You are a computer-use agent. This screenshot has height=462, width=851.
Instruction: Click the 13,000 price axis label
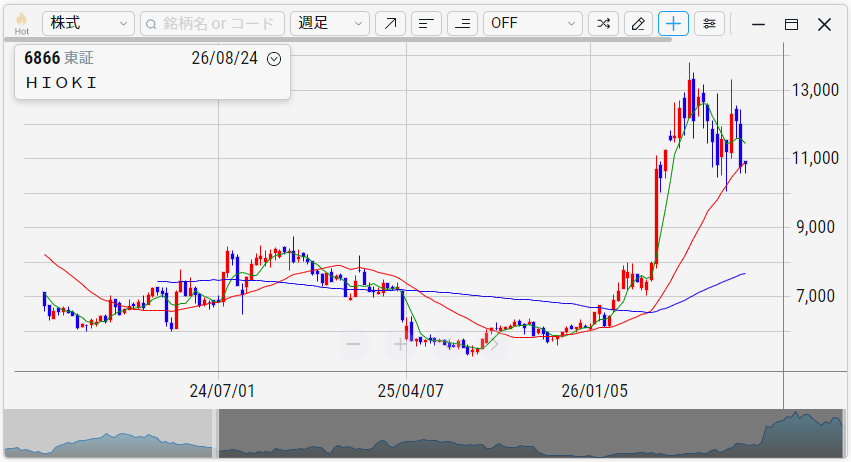[x=815, y=90]
